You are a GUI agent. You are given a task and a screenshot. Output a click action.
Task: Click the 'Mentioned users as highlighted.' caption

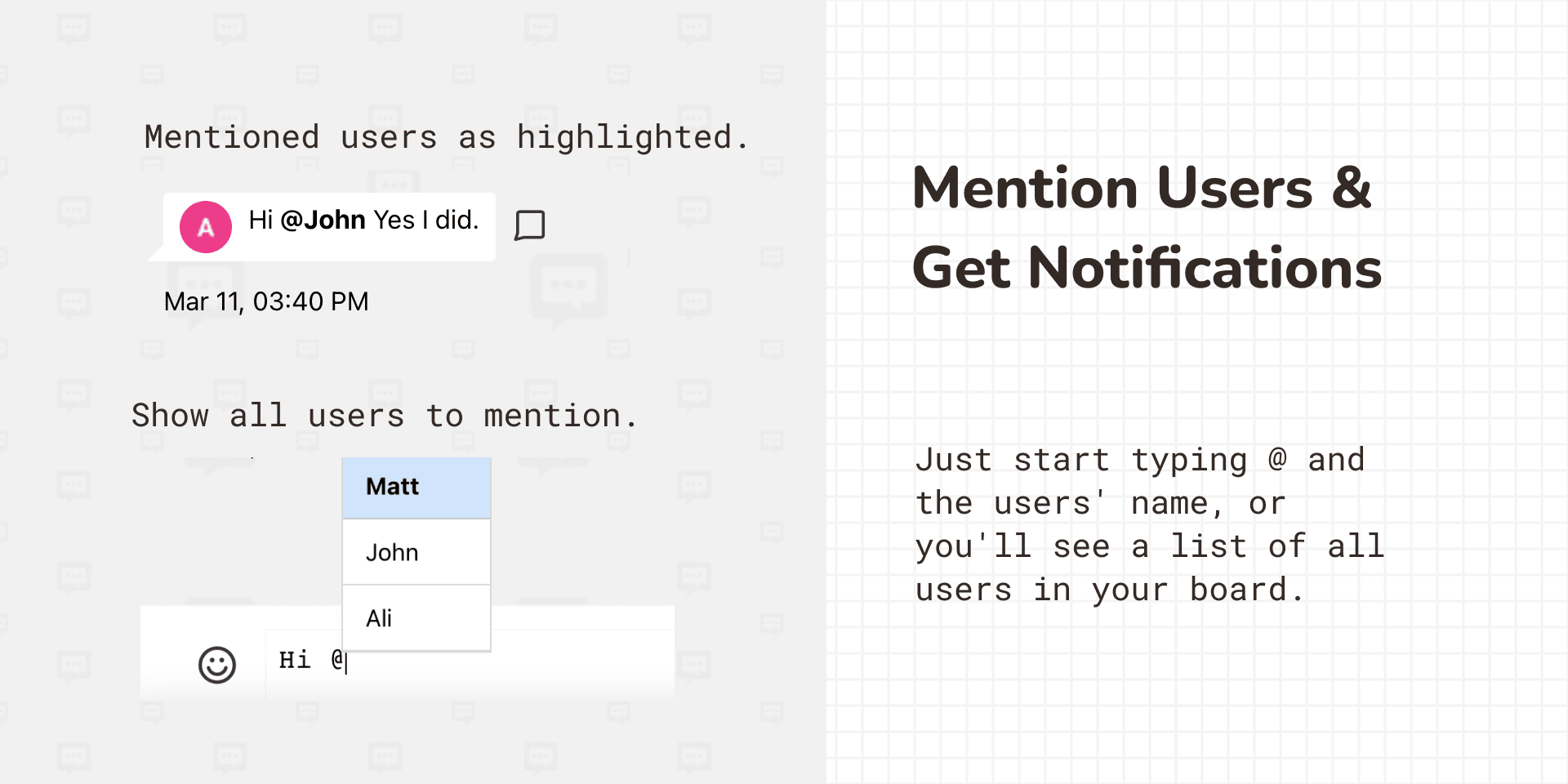[x=447, y=137]
